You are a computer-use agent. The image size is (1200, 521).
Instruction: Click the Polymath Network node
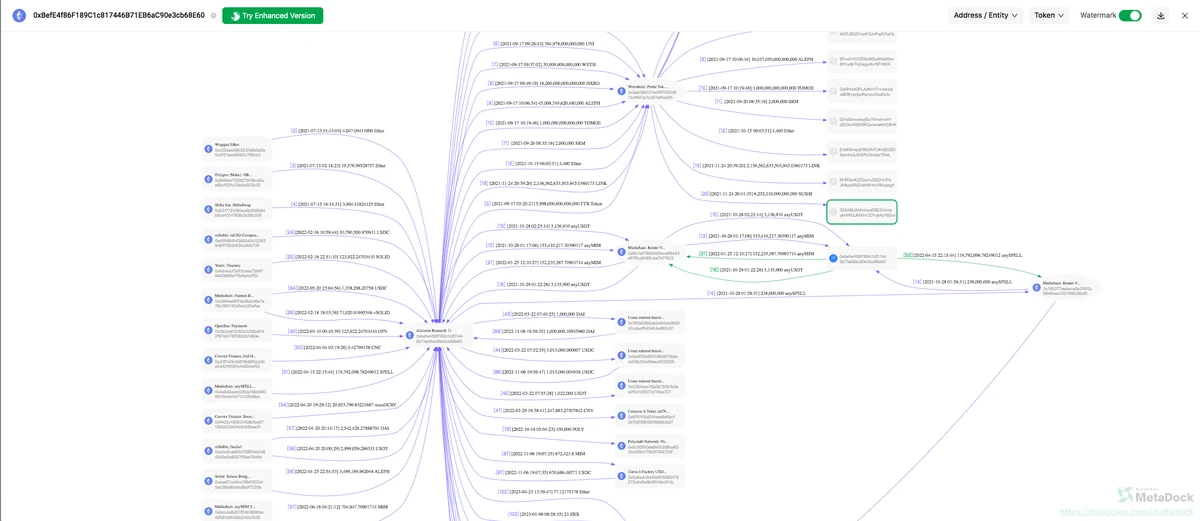(650, 446)
